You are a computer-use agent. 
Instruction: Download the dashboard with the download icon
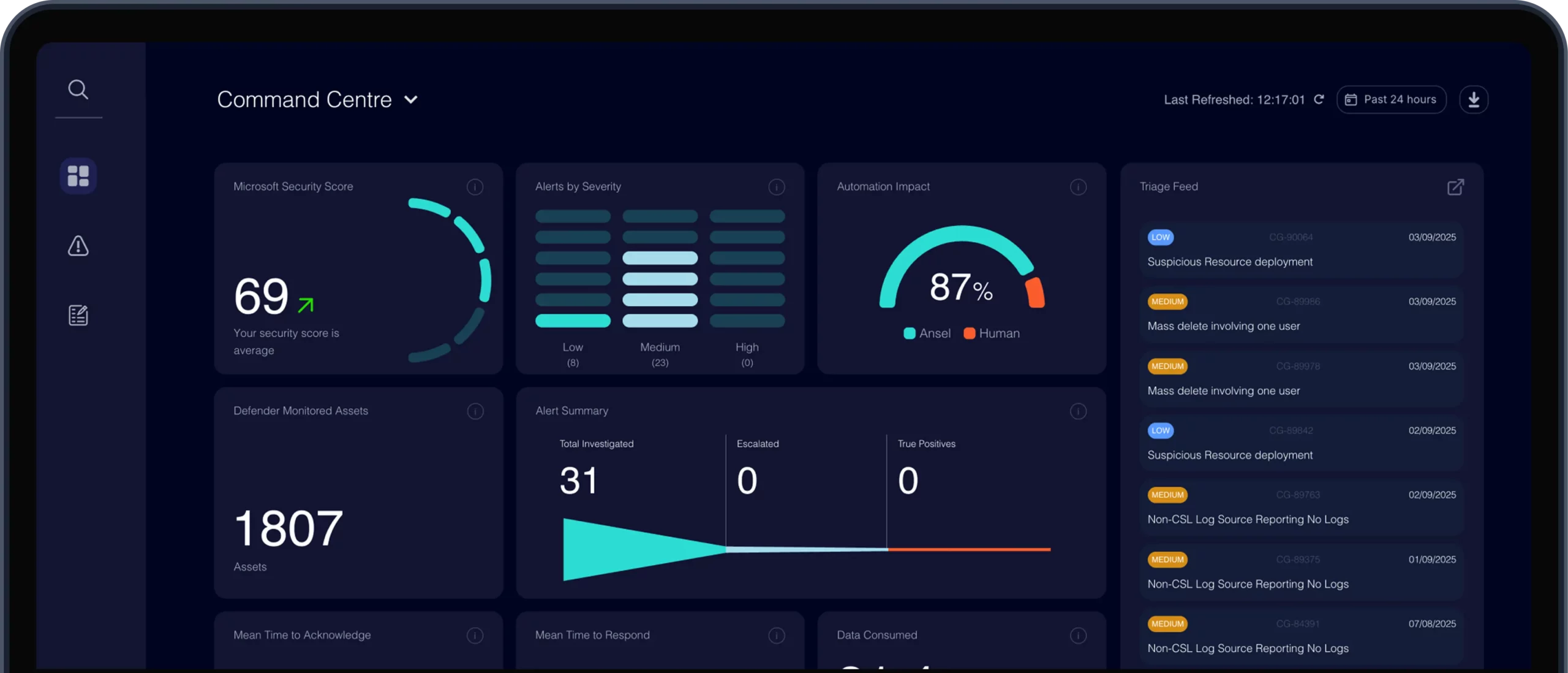(x=1474, y=99)
